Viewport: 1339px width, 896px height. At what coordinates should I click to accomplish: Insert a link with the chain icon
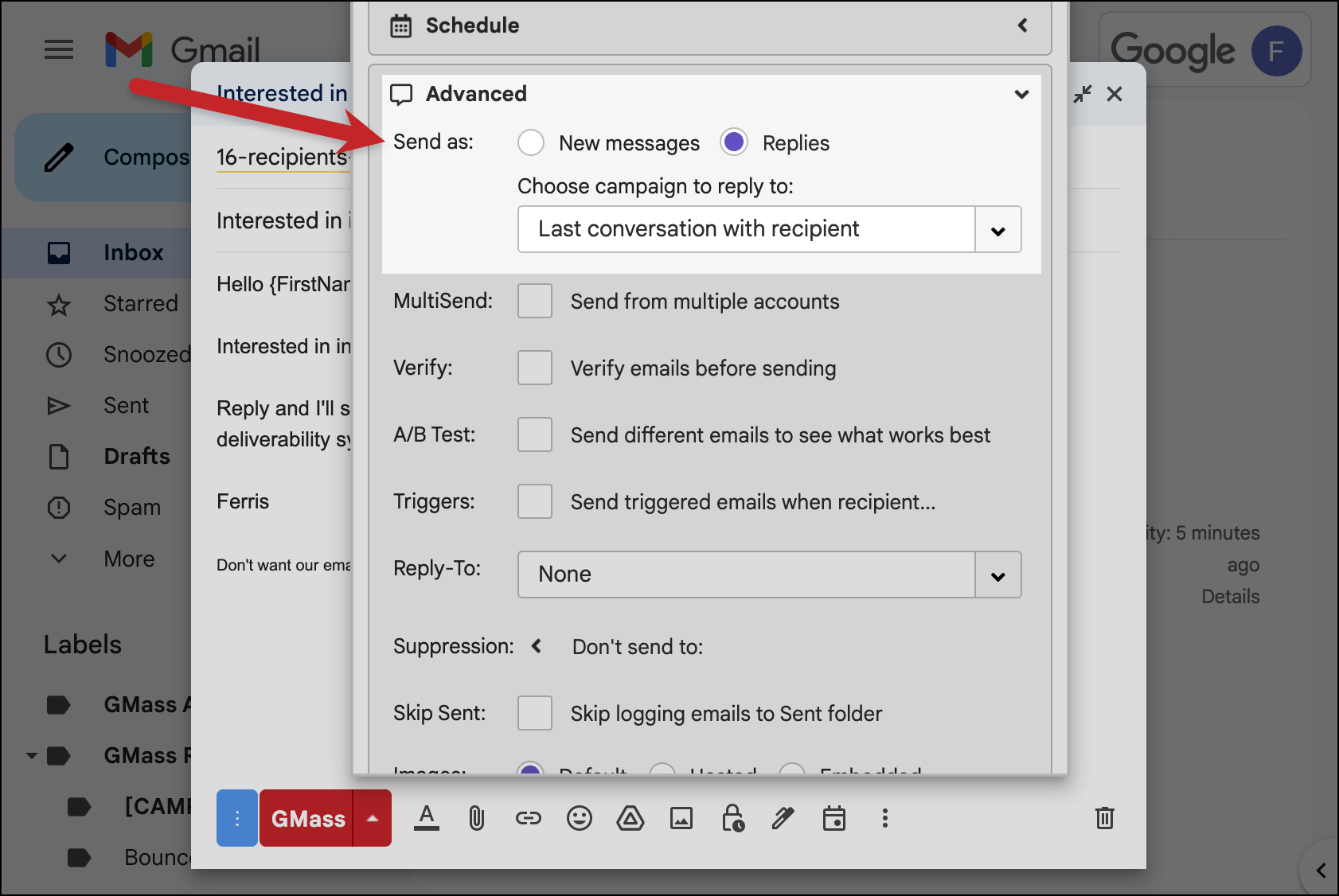coord(529,818)
